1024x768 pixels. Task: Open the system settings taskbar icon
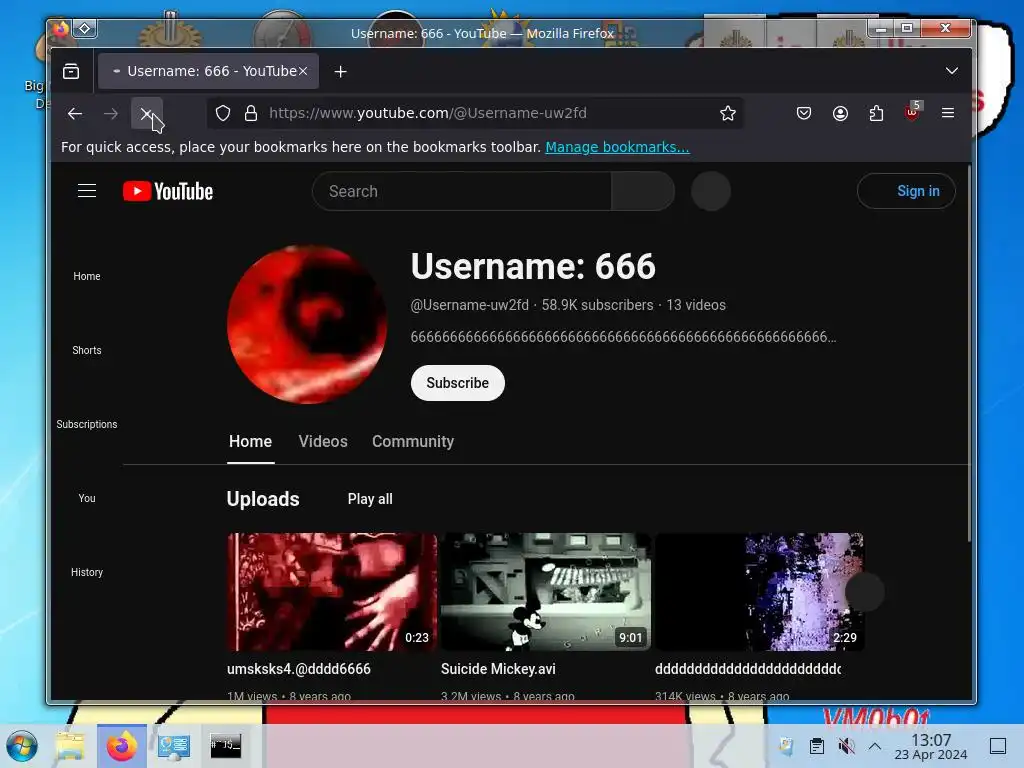(174, 746)
